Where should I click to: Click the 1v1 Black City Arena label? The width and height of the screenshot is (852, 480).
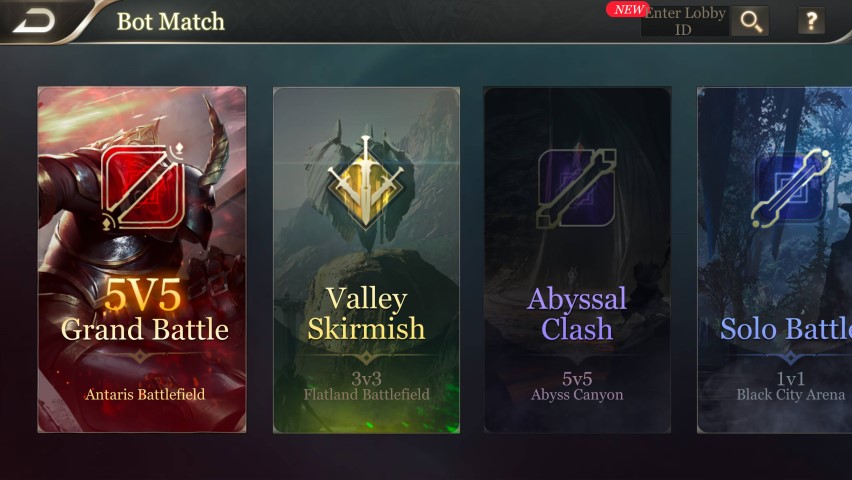(791, 387)
